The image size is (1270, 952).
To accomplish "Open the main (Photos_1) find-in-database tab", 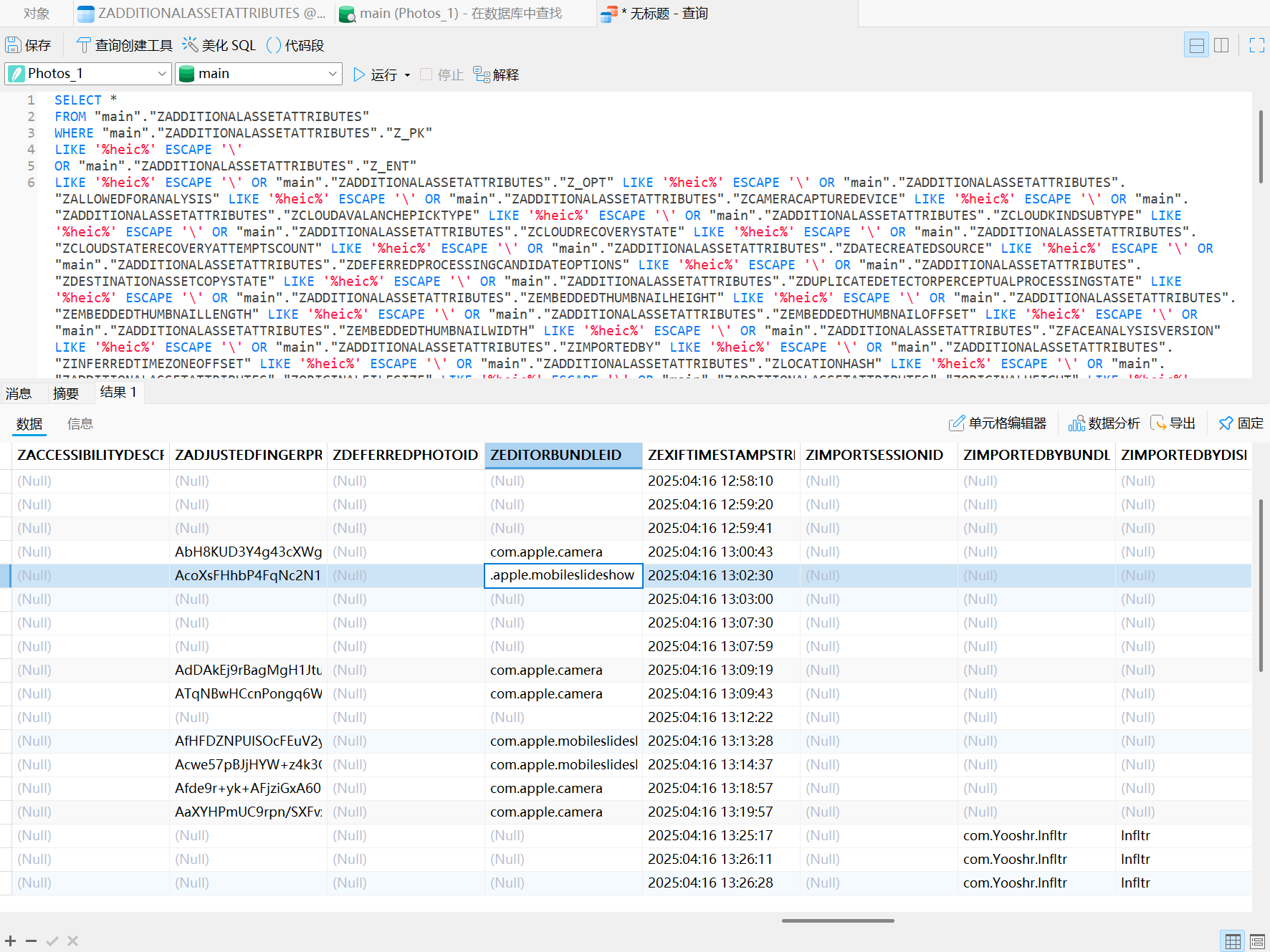I will click(x=464, y=14).
